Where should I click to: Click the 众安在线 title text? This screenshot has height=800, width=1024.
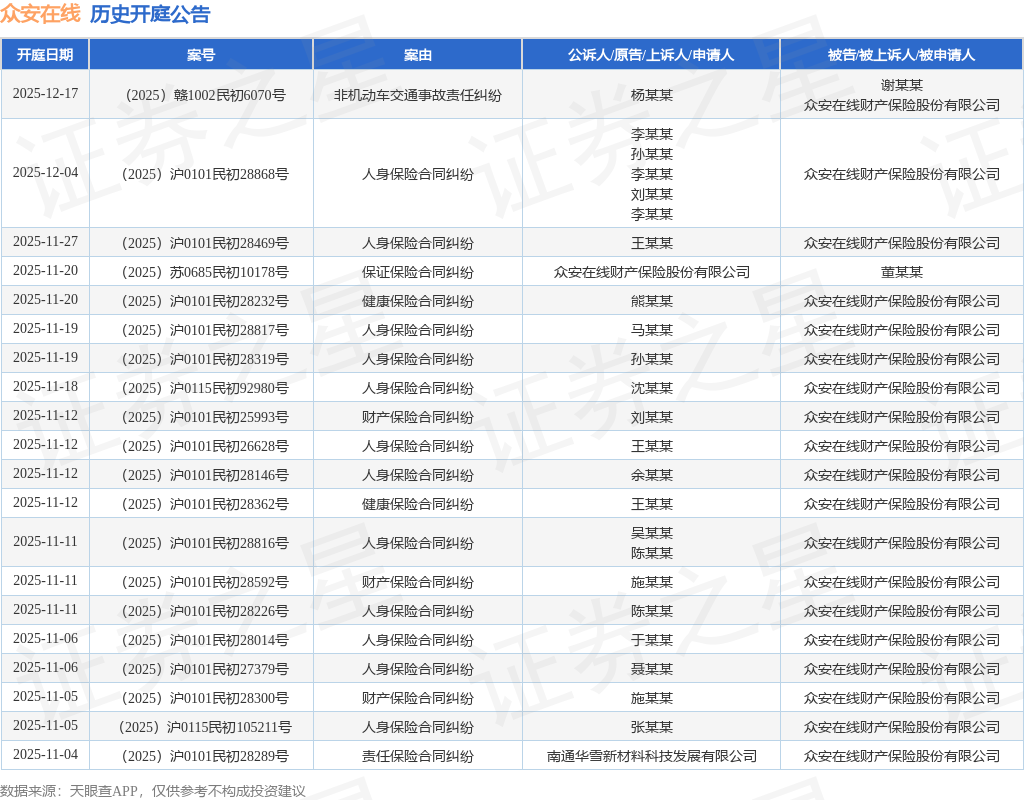coord(40,14)
